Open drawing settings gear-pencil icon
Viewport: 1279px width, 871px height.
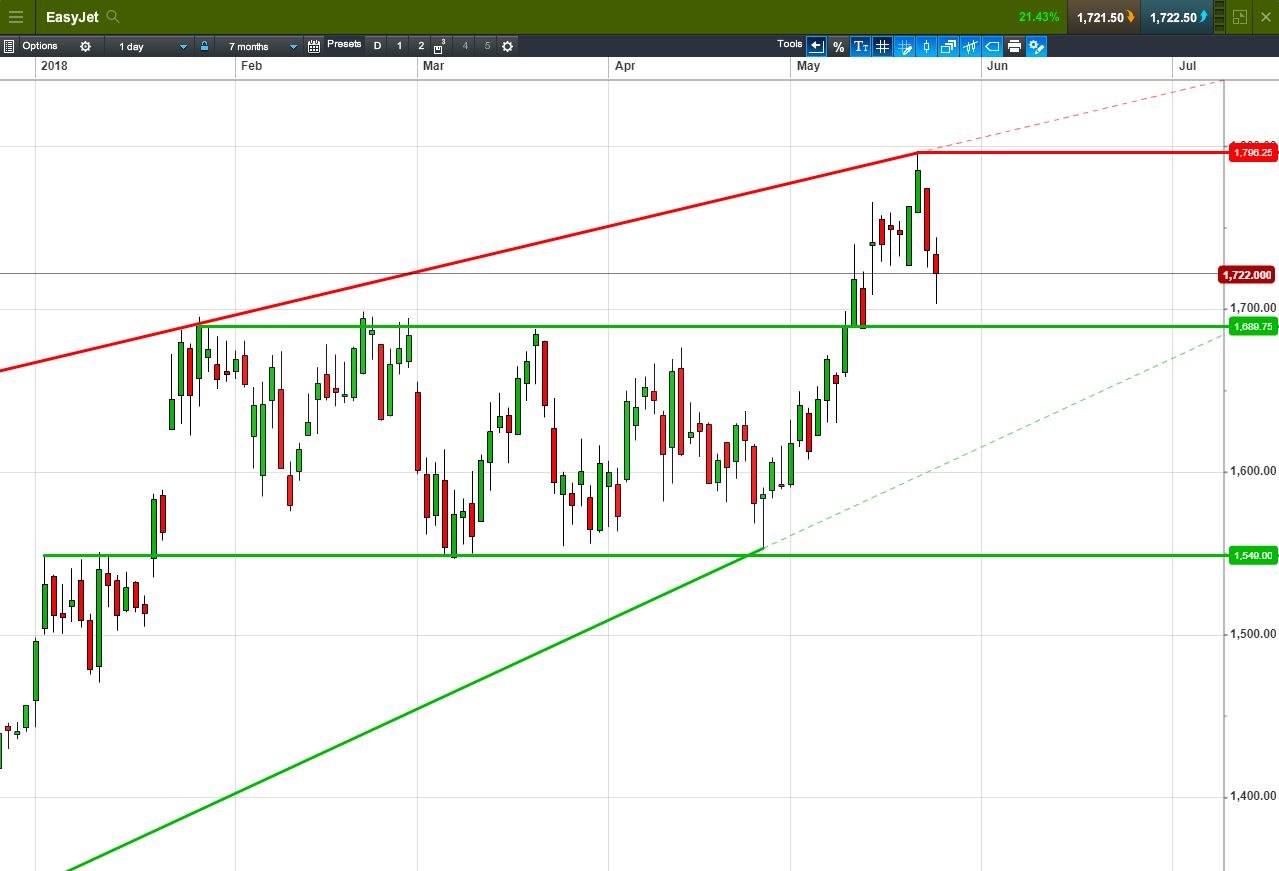[1036, 46]
